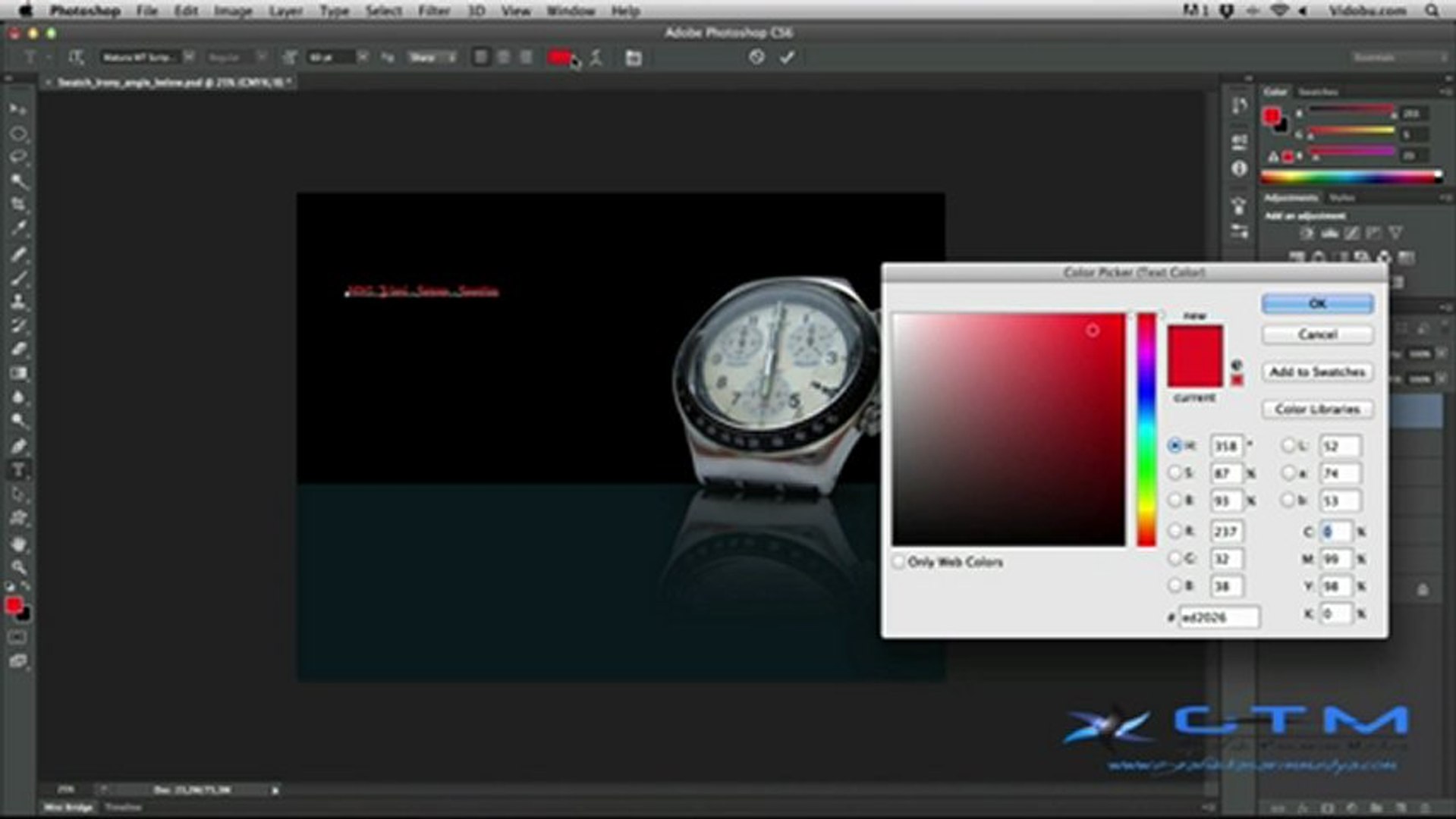
Task: Select the blue B radio button
Action: (x=1175, y=586)
